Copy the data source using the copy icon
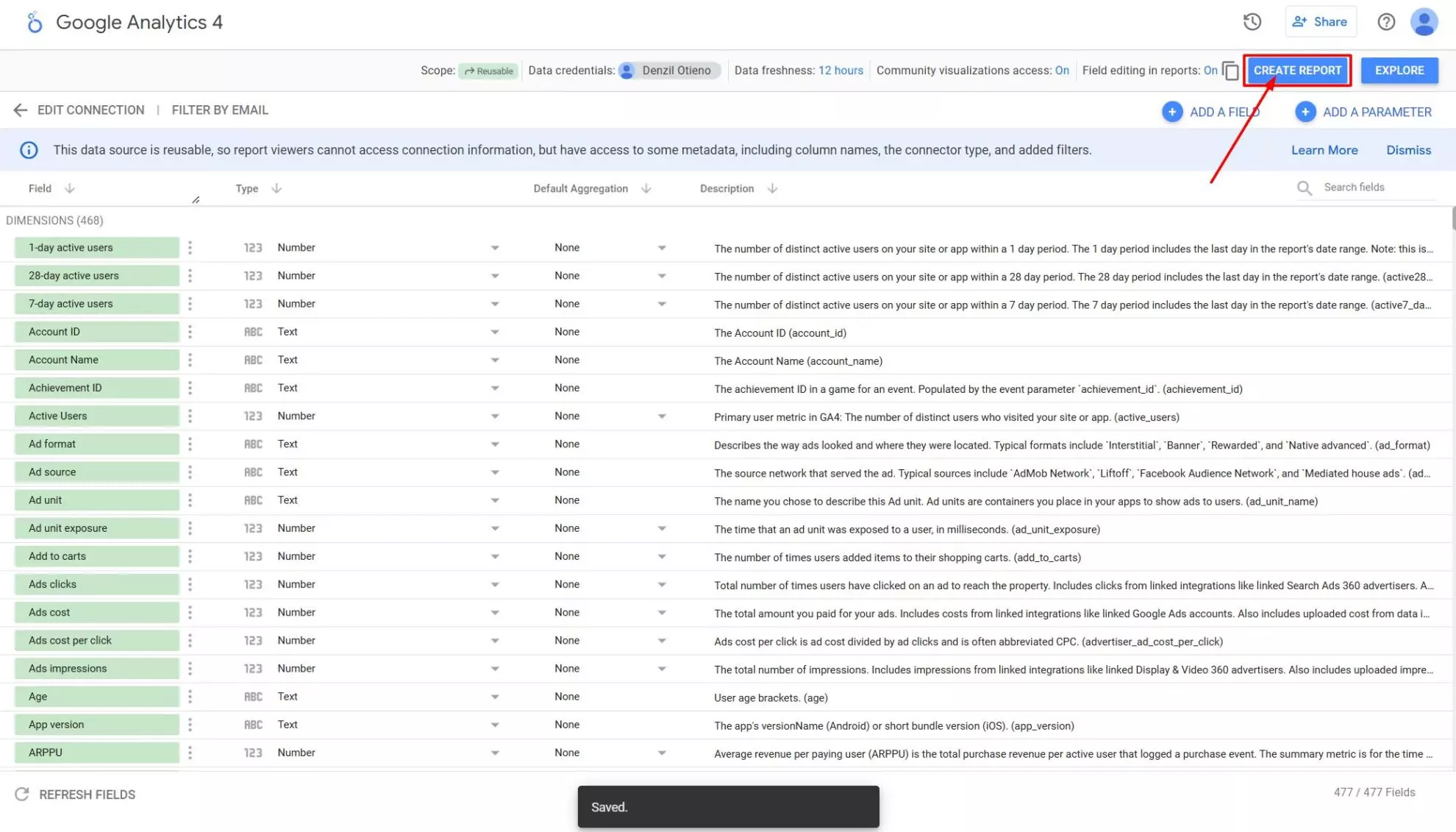 pos(1230,71)
